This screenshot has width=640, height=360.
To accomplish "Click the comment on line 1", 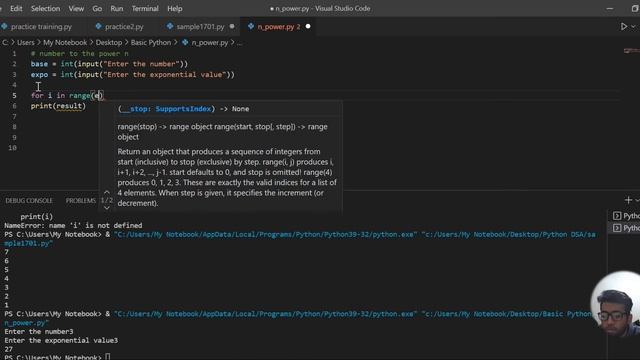I will (x=80, y=53).
